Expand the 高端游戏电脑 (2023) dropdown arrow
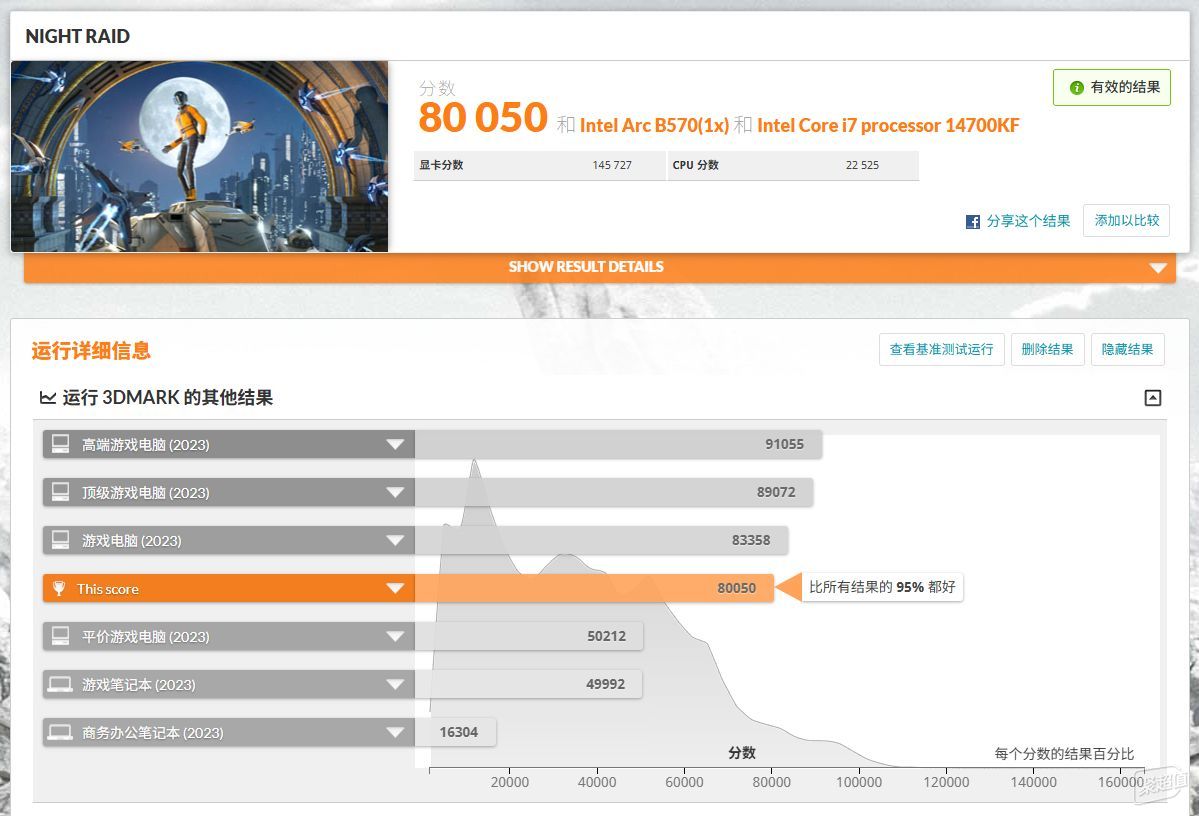This screenshot has width=1199, height=816. pos(395,444)
